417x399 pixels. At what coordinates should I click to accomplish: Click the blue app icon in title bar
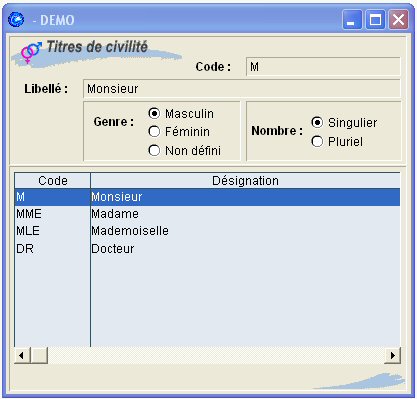tap(16, 19)
